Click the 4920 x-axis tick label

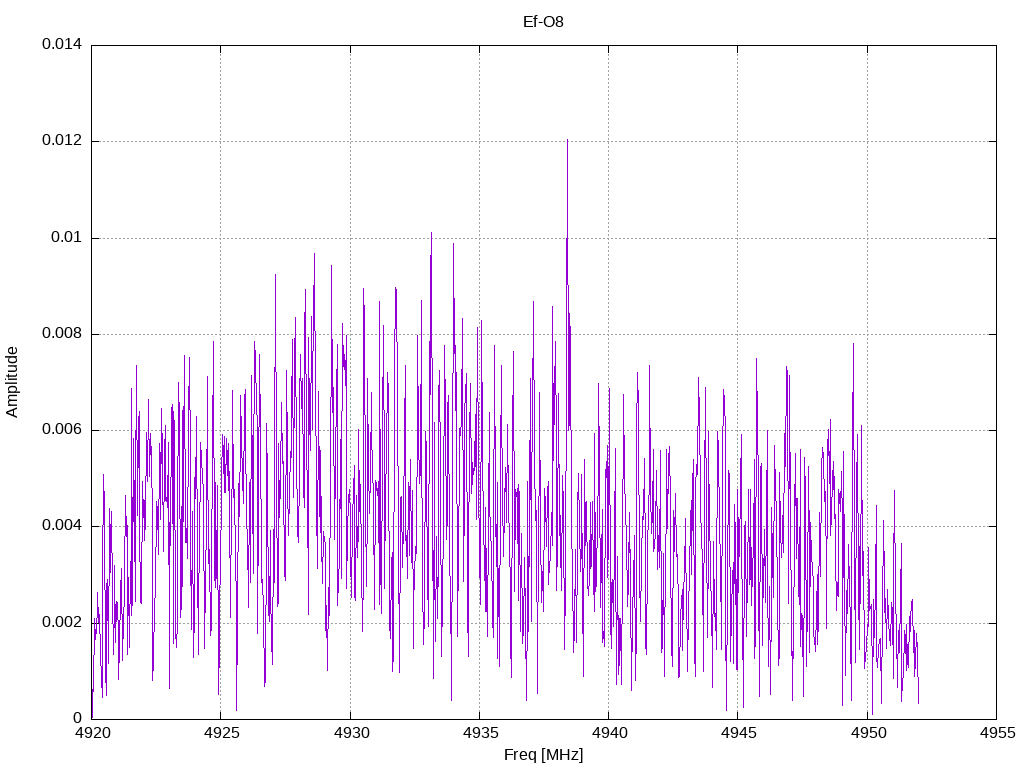[x=92, y=733]
